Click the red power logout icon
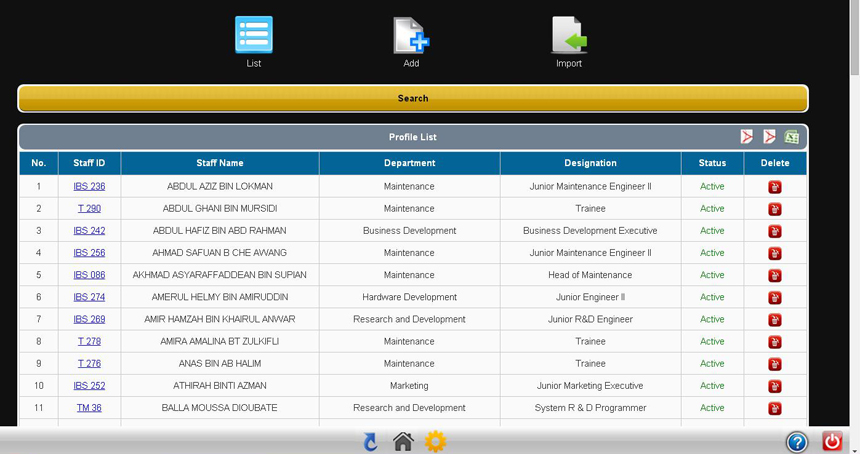 pos(832,441)
